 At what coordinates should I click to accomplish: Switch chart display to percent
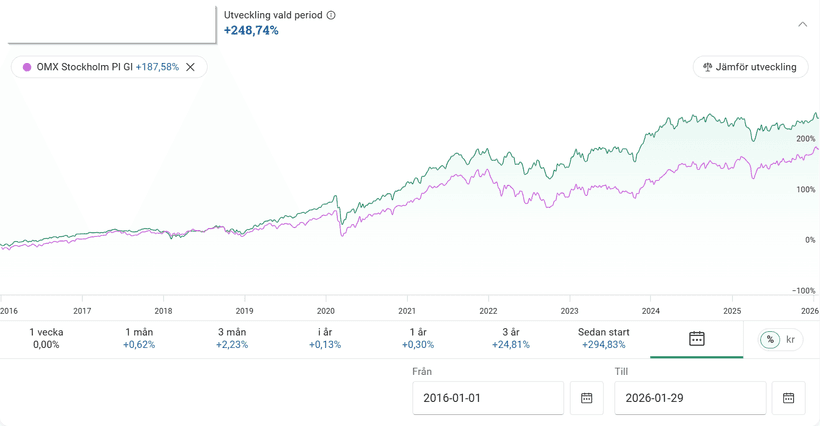770,340
